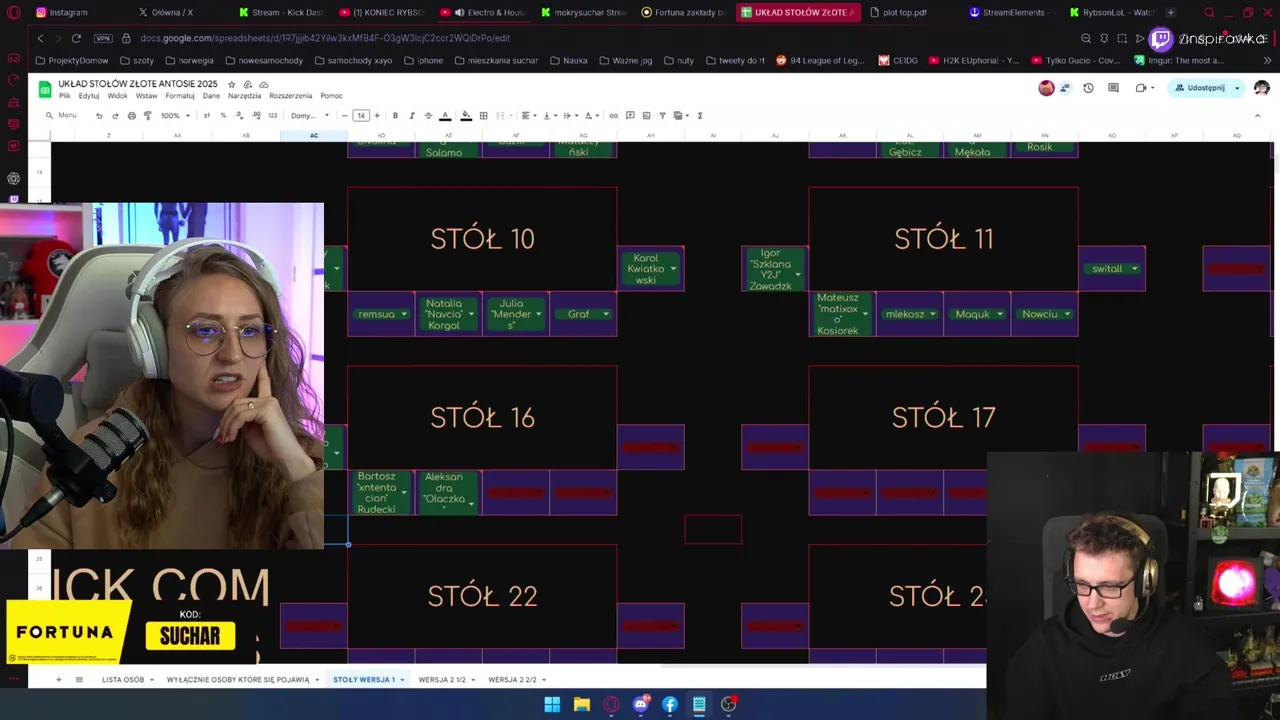Open the cell borders menu
1280x720 pixels.
483,116
